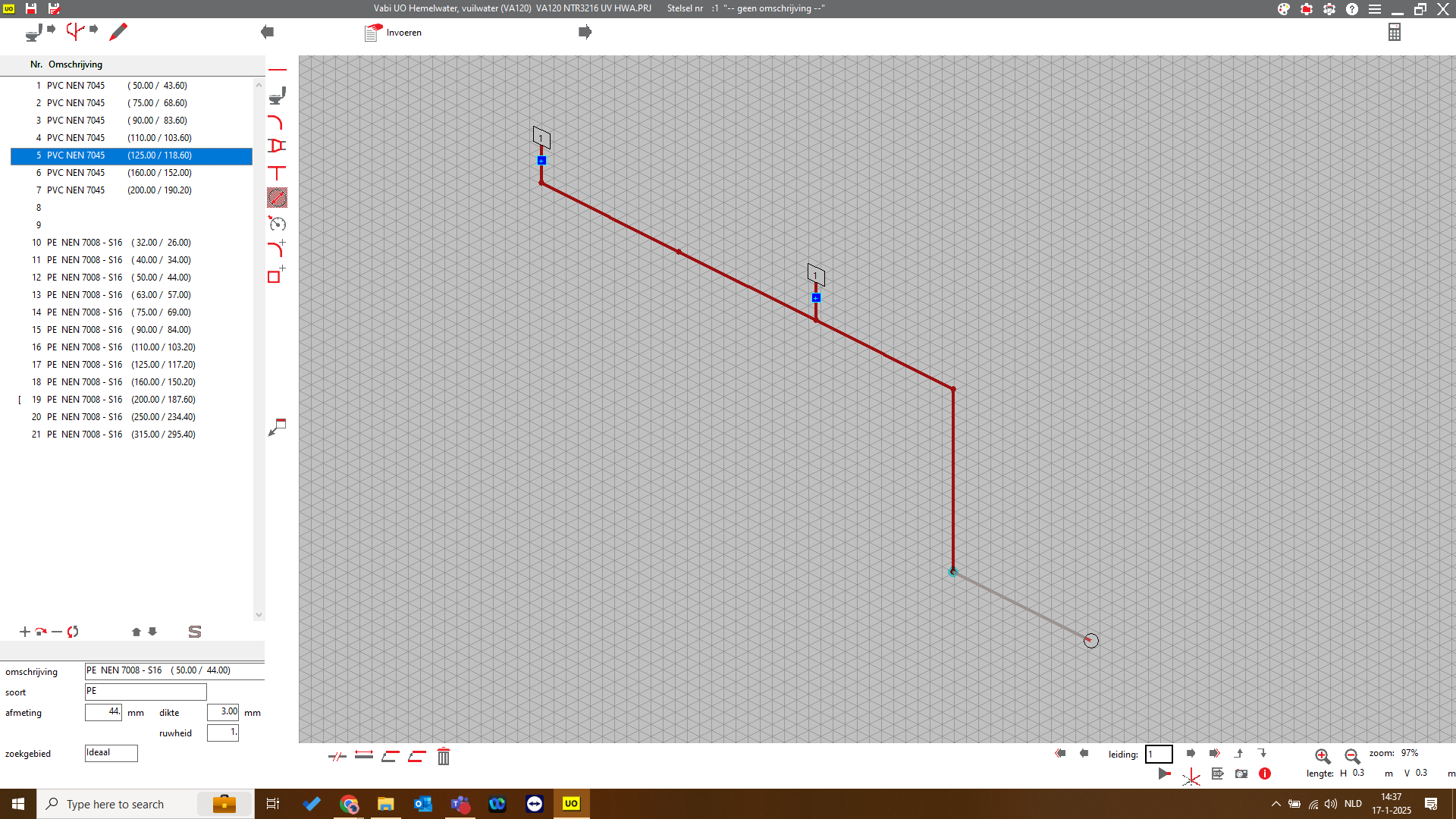Click the leiding number input field
The width and height of the screenshot is (1456, 819).
(x=1158, y=754)
